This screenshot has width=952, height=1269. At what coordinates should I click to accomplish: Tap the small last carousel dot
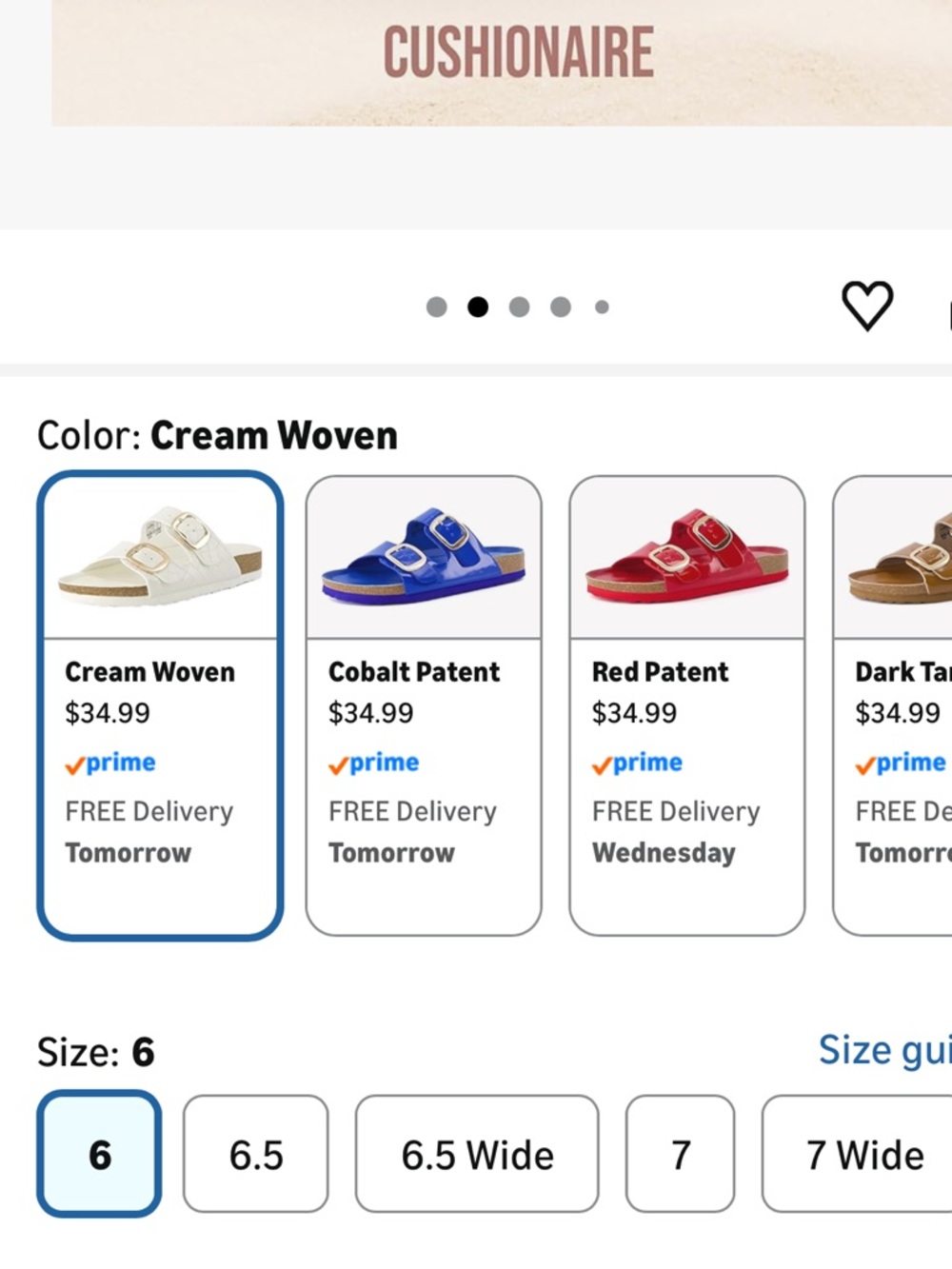(602, 307)
